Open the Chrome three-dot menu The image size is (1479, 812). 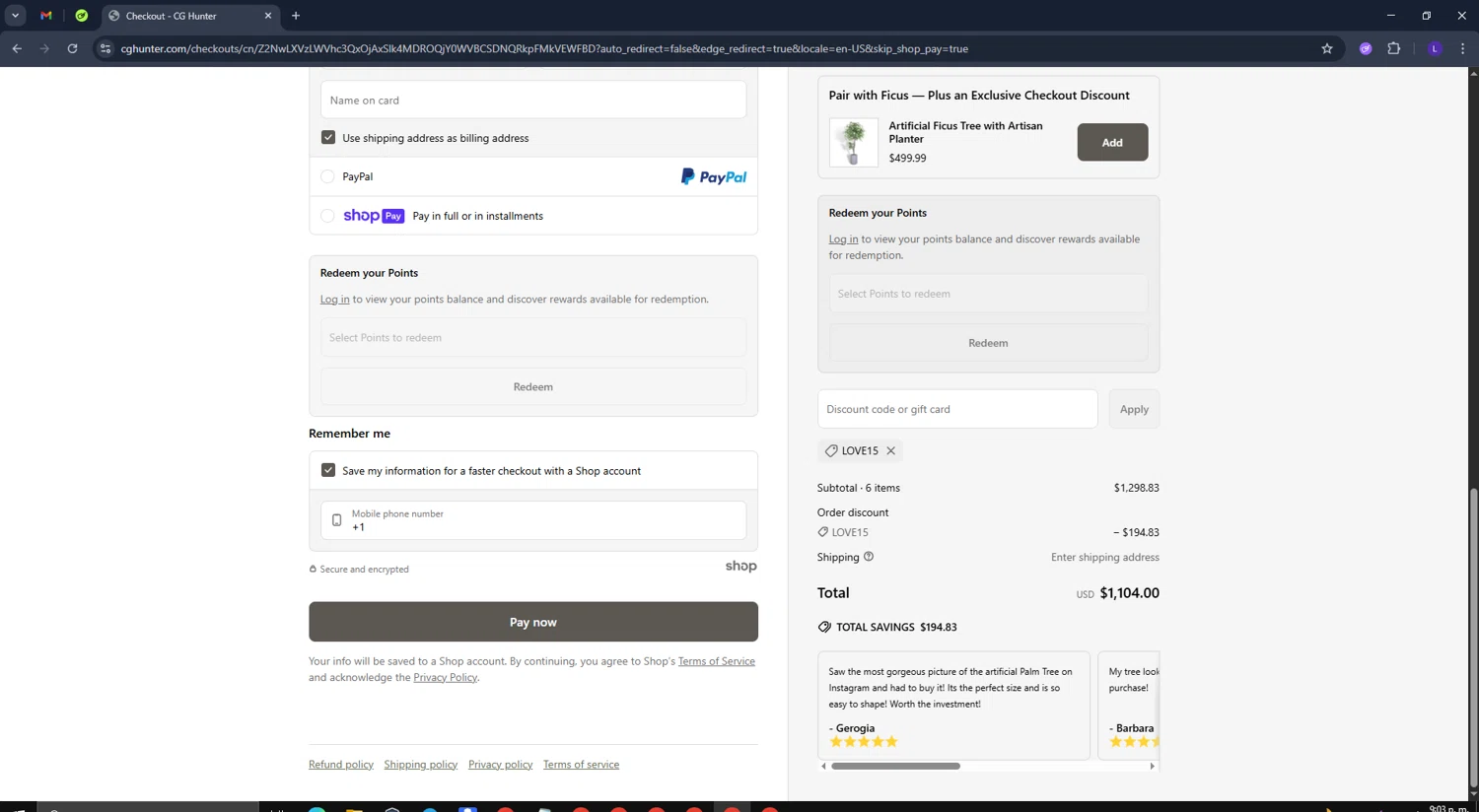click(1462, 48)
